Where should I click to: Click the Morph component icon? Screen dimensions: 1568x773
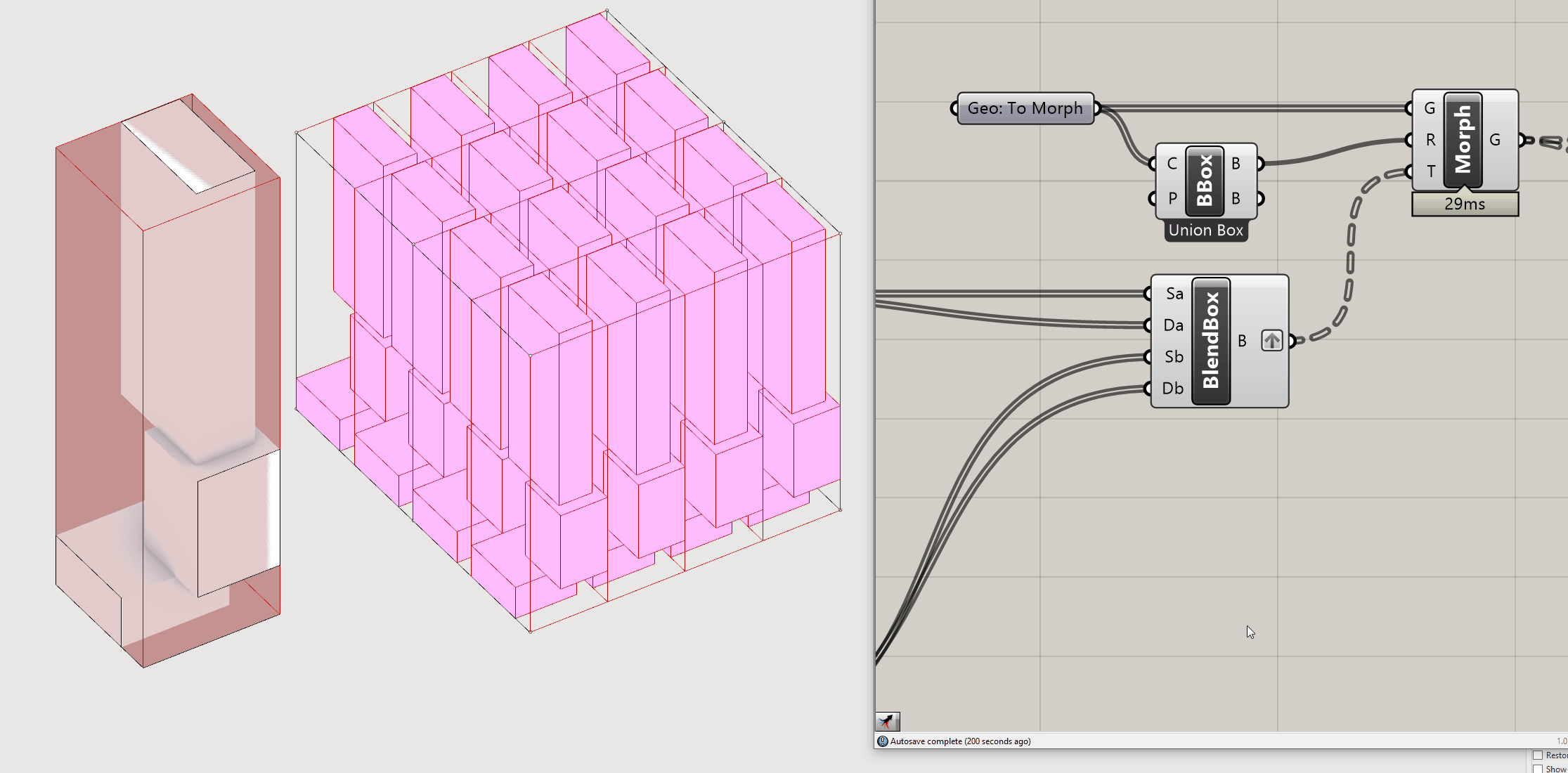(x=1463, y=140)
